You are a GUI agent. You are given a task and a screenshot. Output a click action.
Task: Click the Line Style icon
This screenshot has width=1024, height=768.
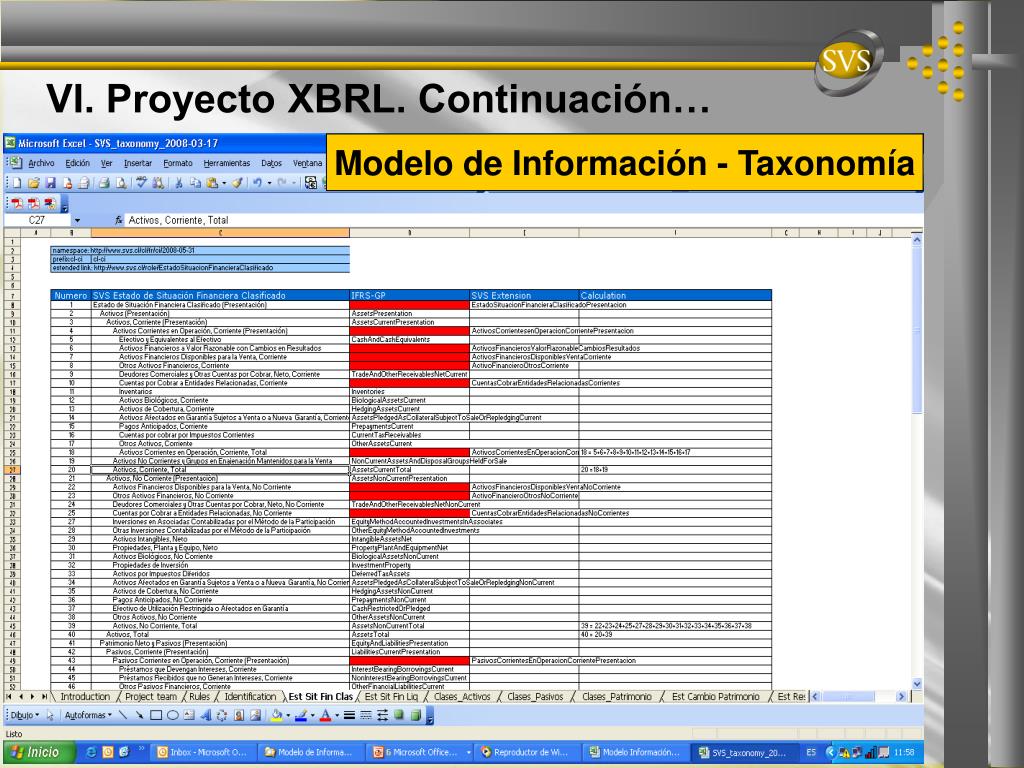point(349,715)
